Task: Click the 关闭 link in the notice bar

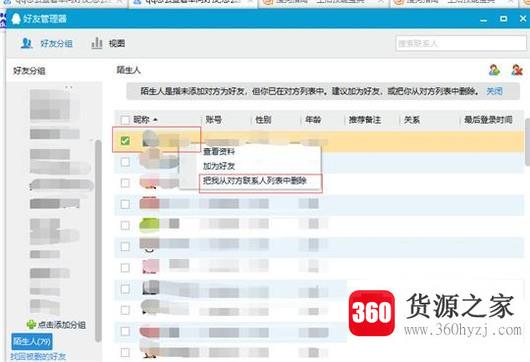Action: click(494, 91)
